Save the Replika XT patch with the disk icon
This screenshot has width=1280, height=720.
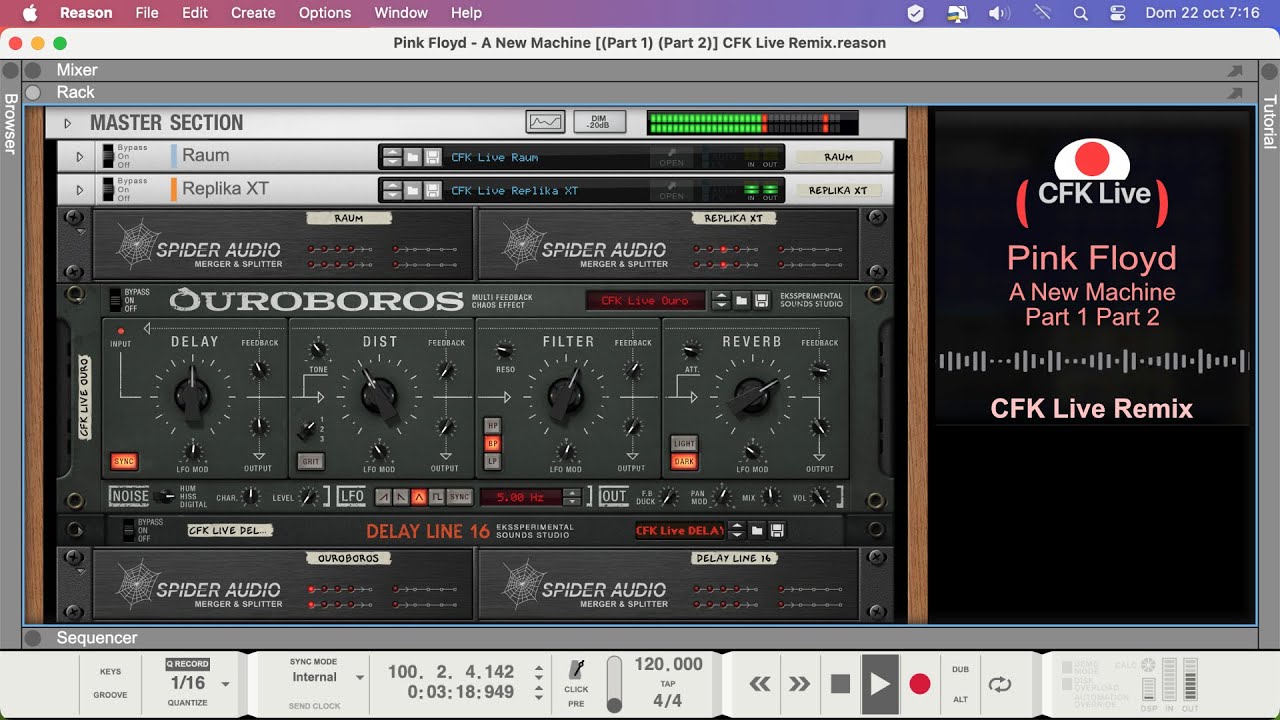[433, 190]
